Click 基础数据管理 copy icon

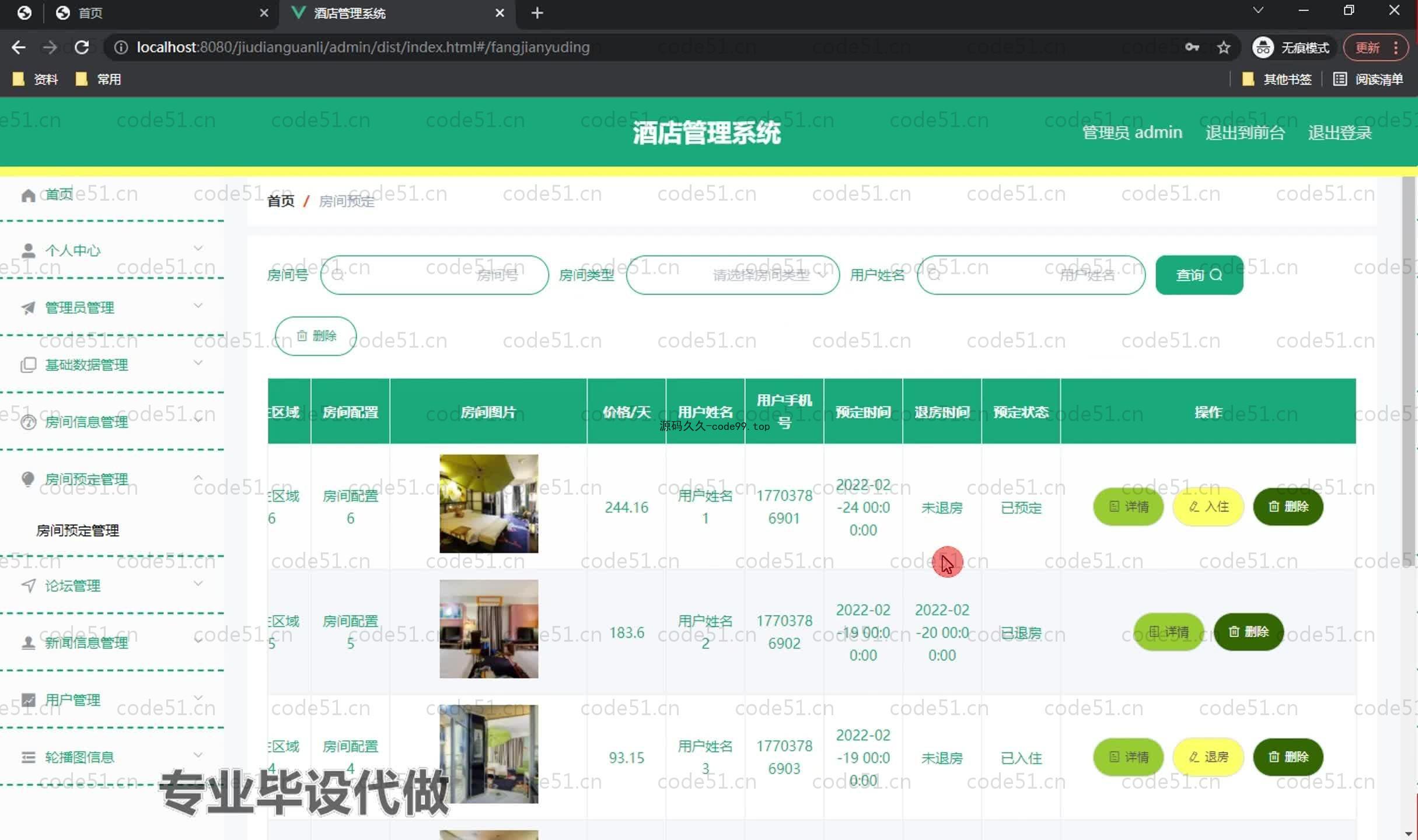[x=28, y=365]
